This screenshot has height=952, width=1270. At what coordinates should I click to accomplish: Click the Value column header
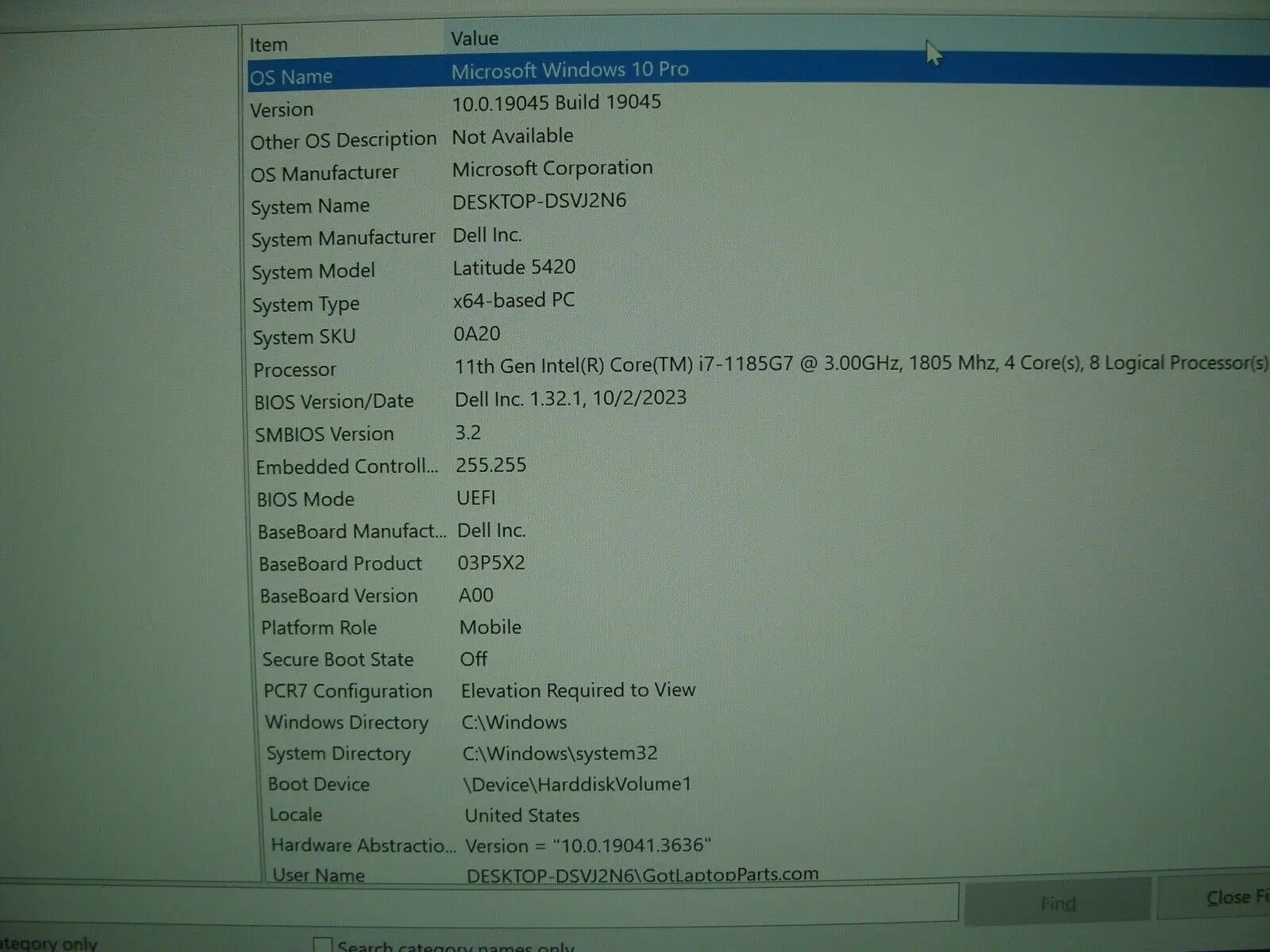coord(475,38)
